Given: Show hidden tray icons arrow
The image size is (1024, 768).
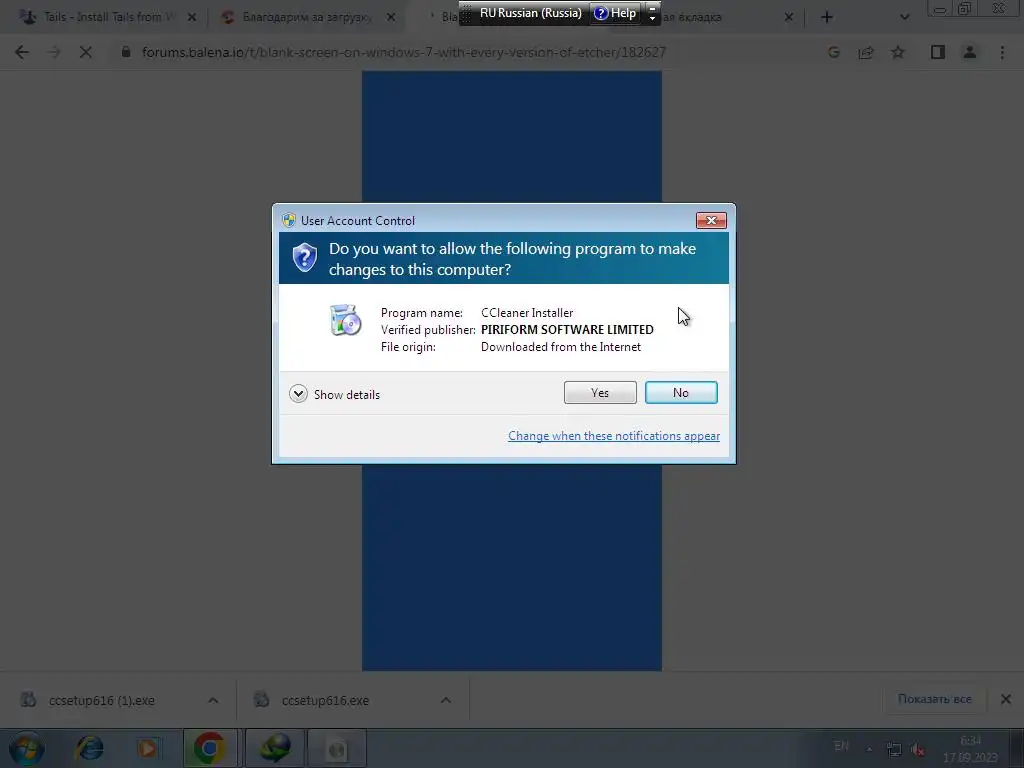Looking at the screenshot, I should click(869, 749).
